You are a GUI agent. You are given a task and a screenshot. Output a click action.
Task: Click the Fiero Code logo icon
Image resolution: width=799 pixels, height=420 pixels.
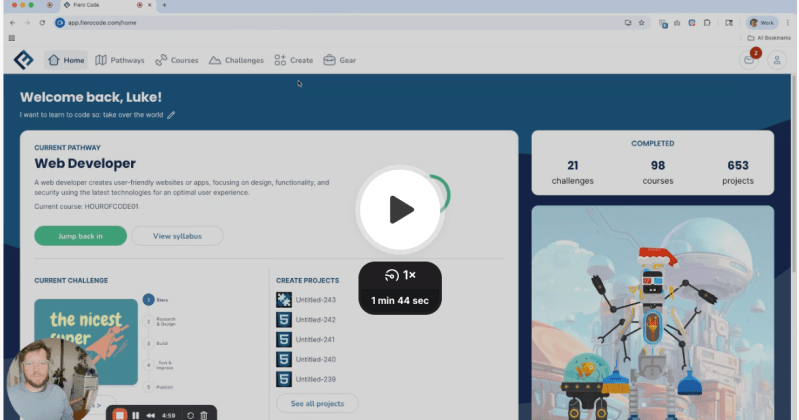click(x=23, y=60)
